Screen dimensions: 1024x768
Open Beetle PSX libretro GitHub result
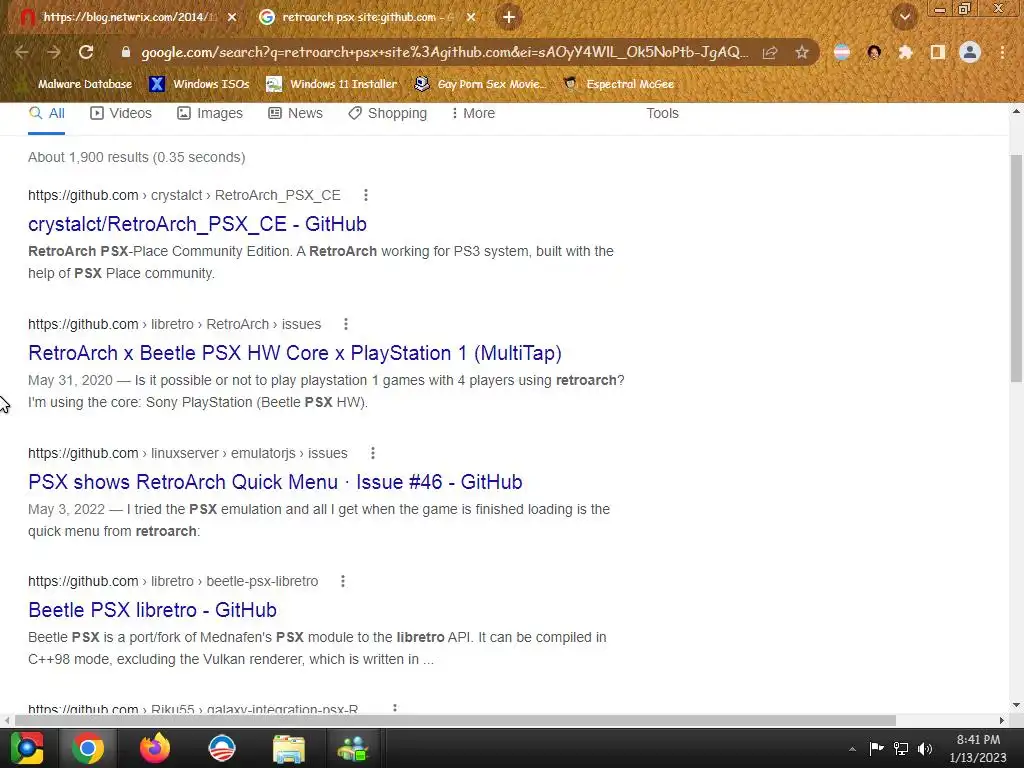[x=152, y=610]
